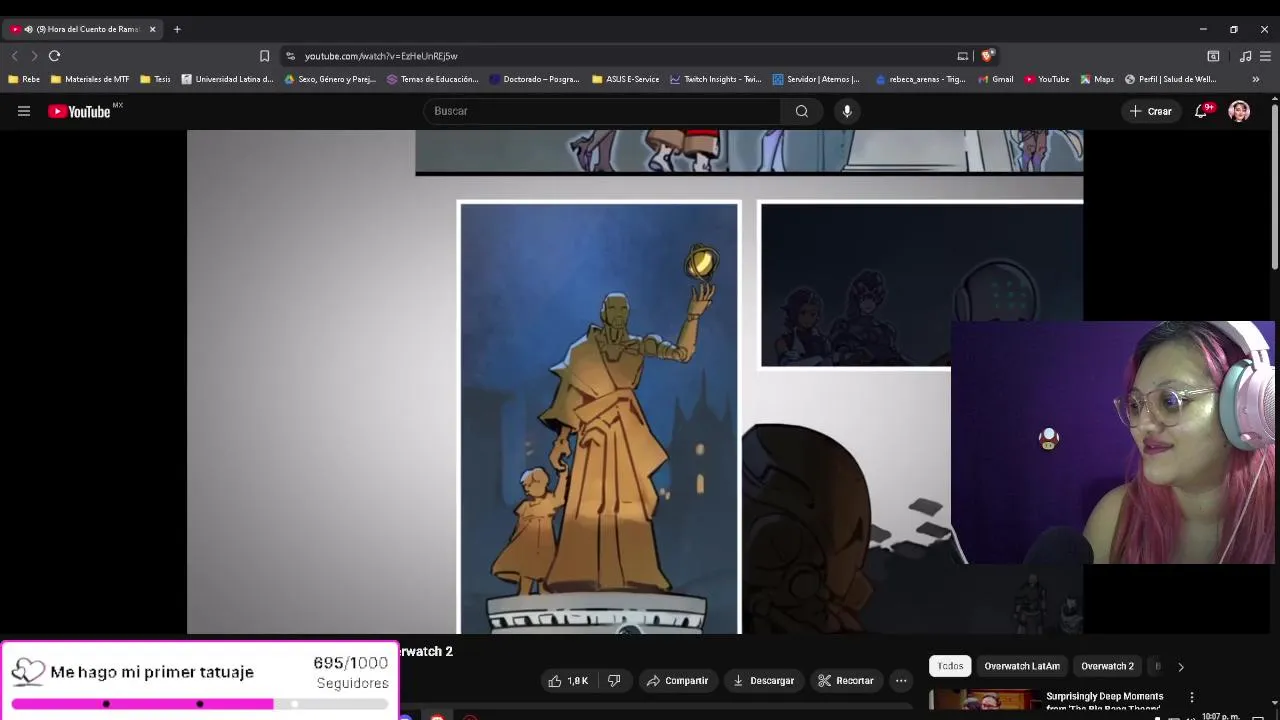
Task: Open the YouTube hamburger guide menu
Action: (x=24, y=111)
